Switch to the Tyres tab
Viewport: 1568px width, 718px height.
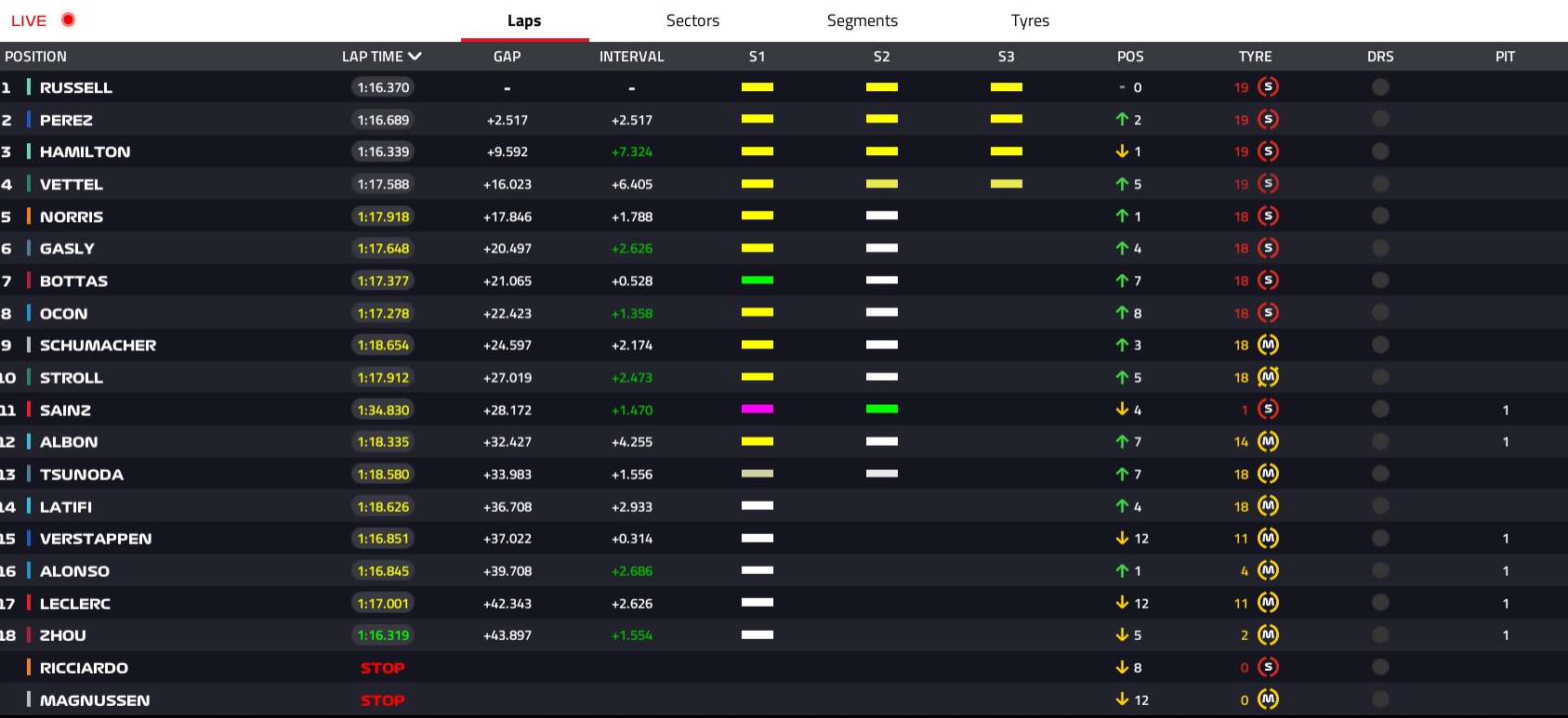pyautogui.click(x=1030, y=20)
